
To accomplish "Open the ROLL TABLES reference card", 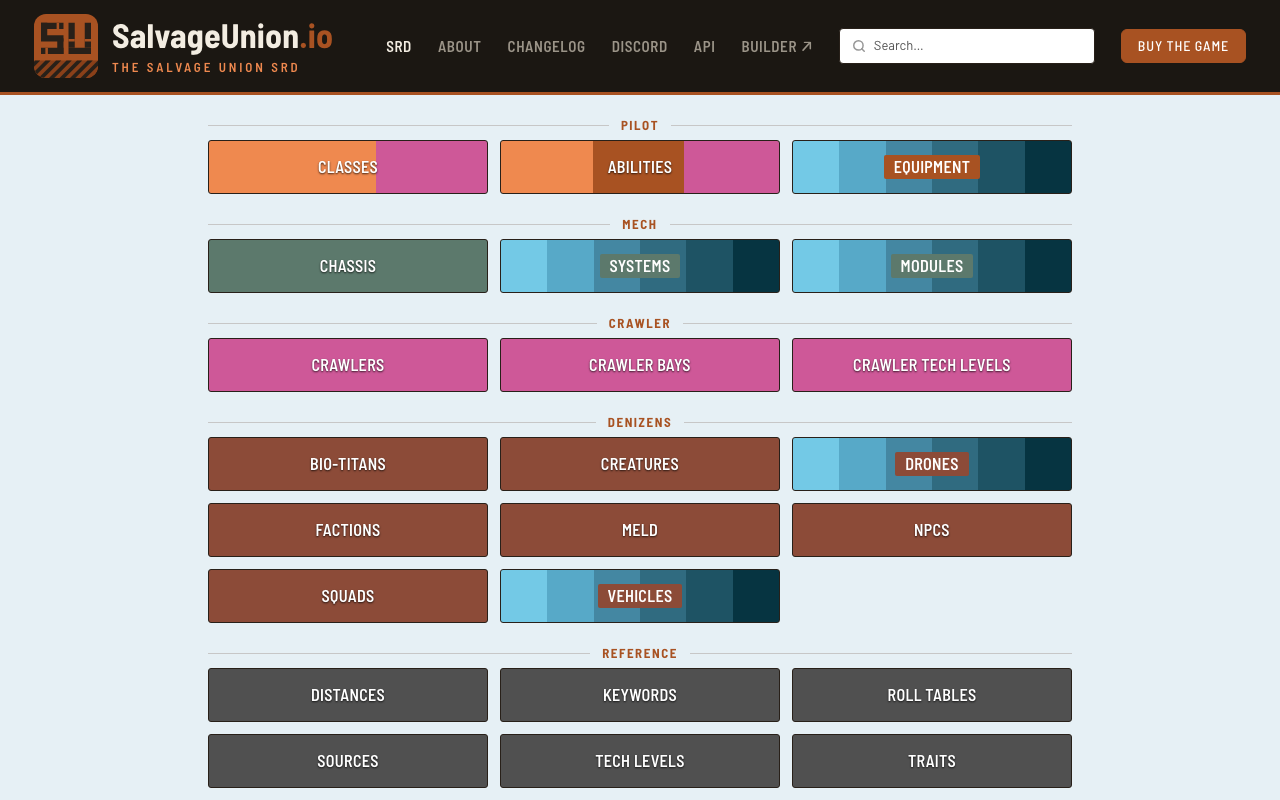I will click(932, 695).
